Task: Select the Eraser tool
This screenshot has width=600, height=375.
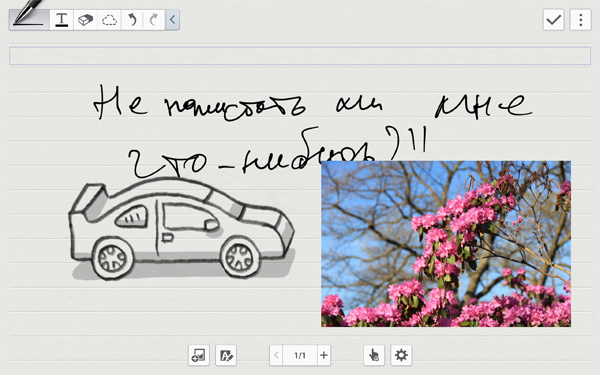Action: pyautogui.click(x=85, y=20)
